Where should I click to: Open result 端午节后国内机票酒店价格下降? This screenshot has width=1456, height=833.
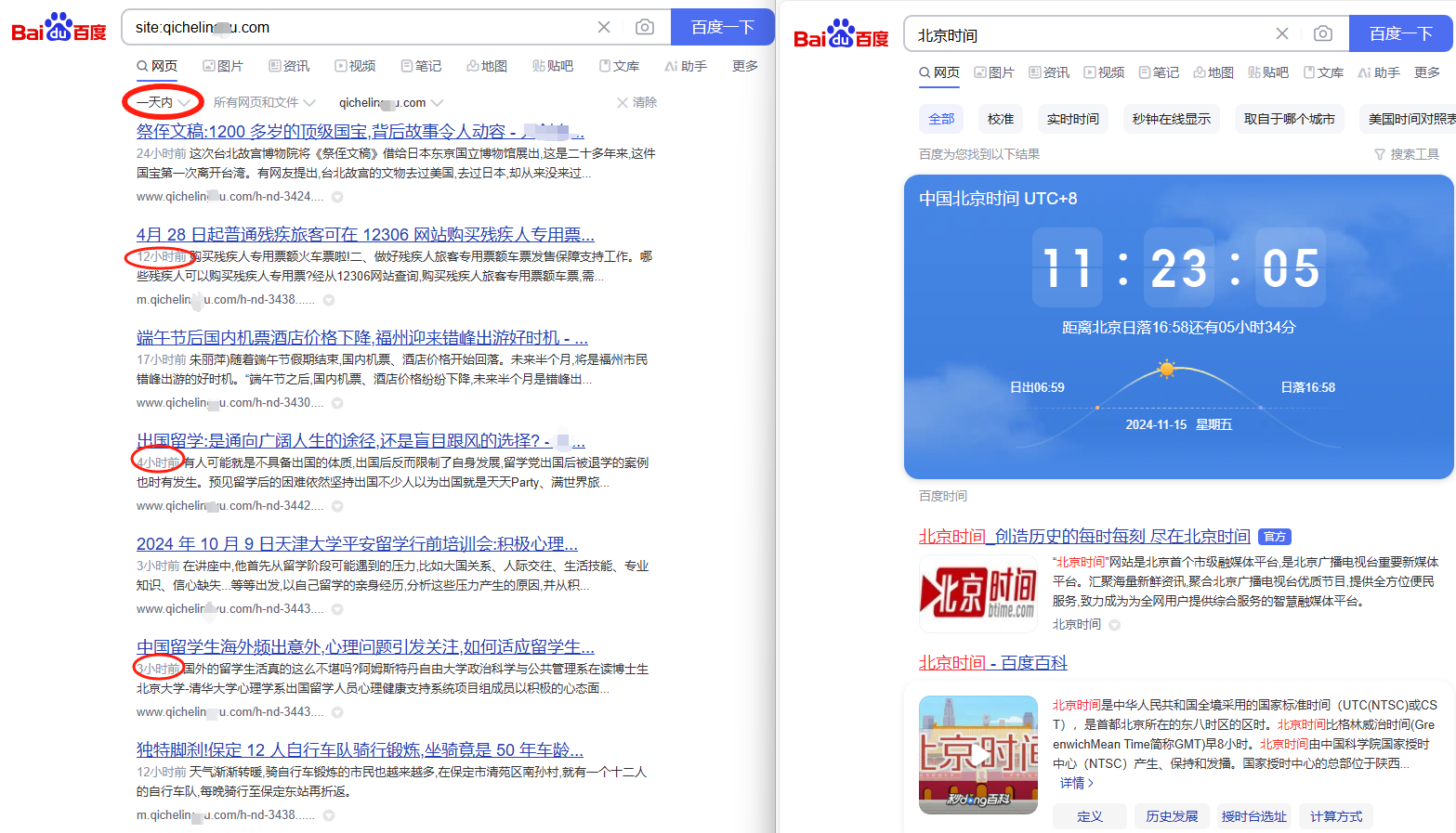tap(362, 338)
